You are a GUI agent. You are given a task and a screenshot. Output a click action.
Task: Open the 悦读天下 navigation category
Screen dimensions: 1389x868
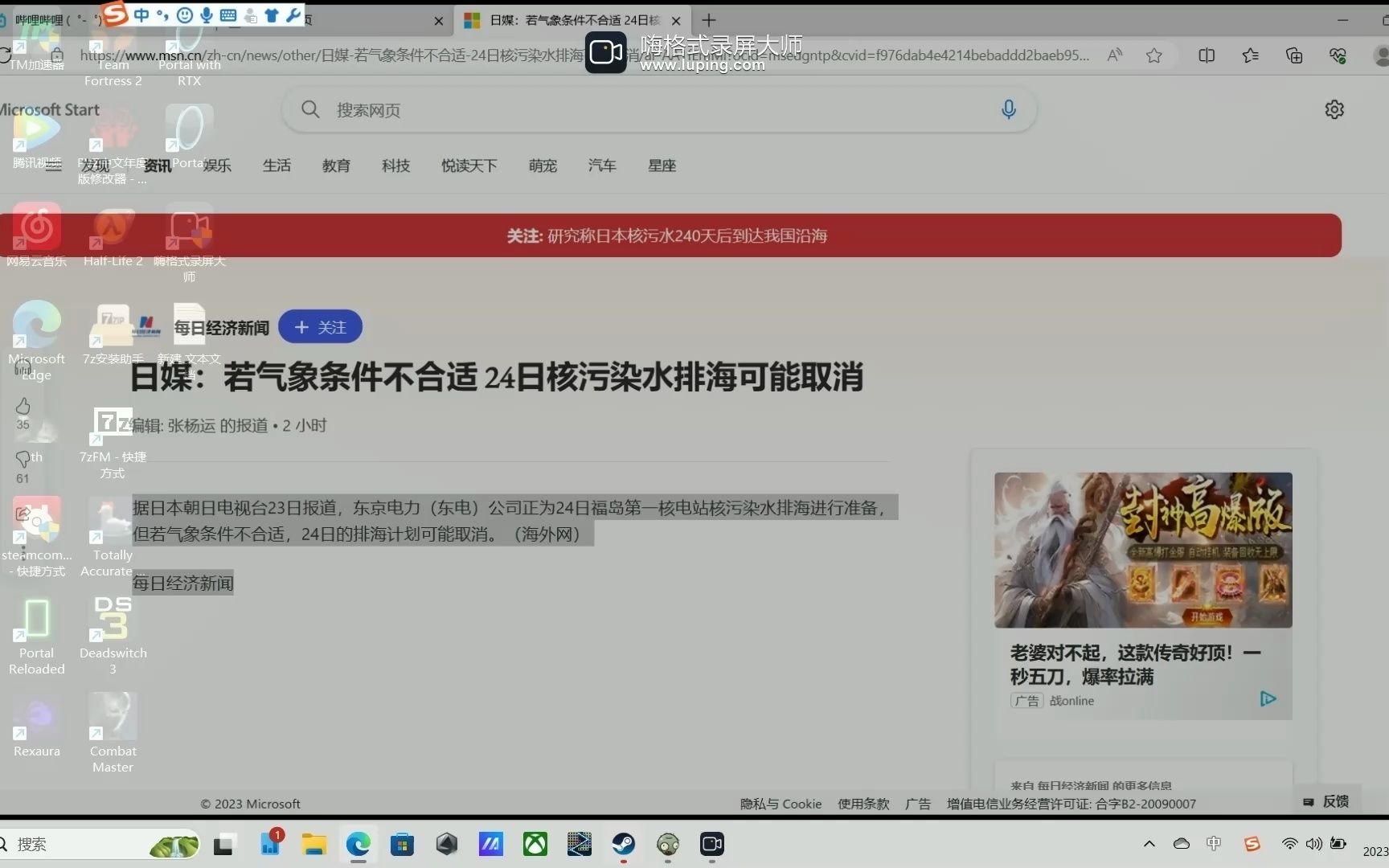tap(469, 166)
